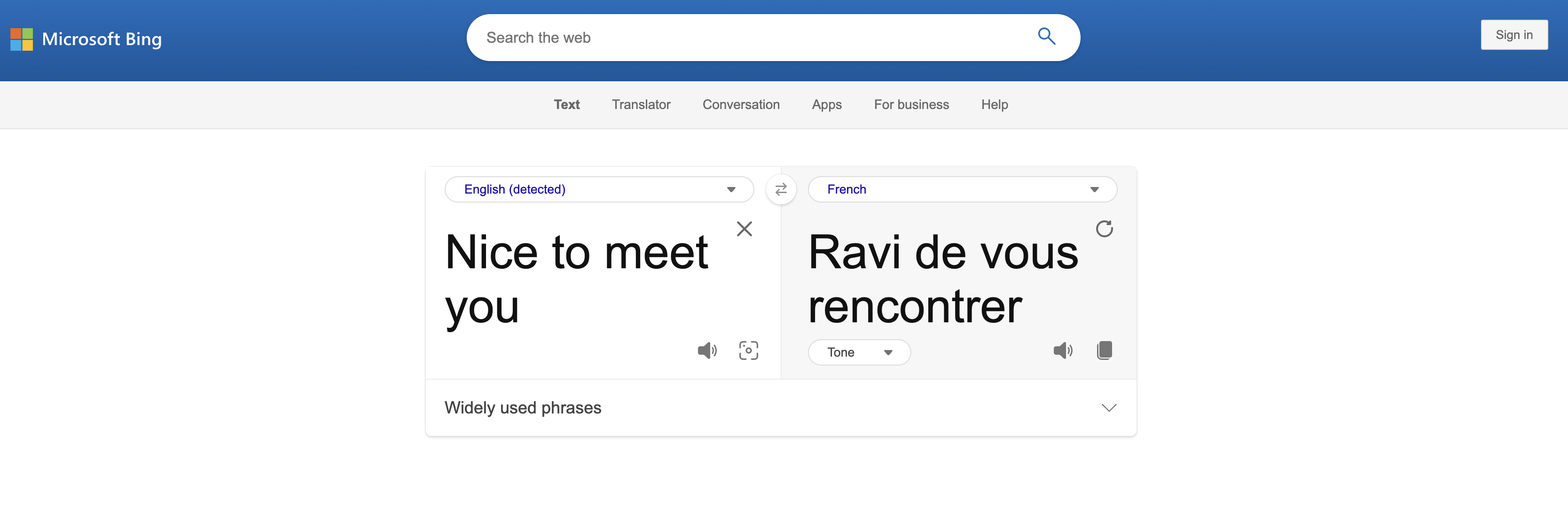Open the Tone dropdown
Image resolution: width=1568 pixels, height=514 pixels.
[860, 352]
